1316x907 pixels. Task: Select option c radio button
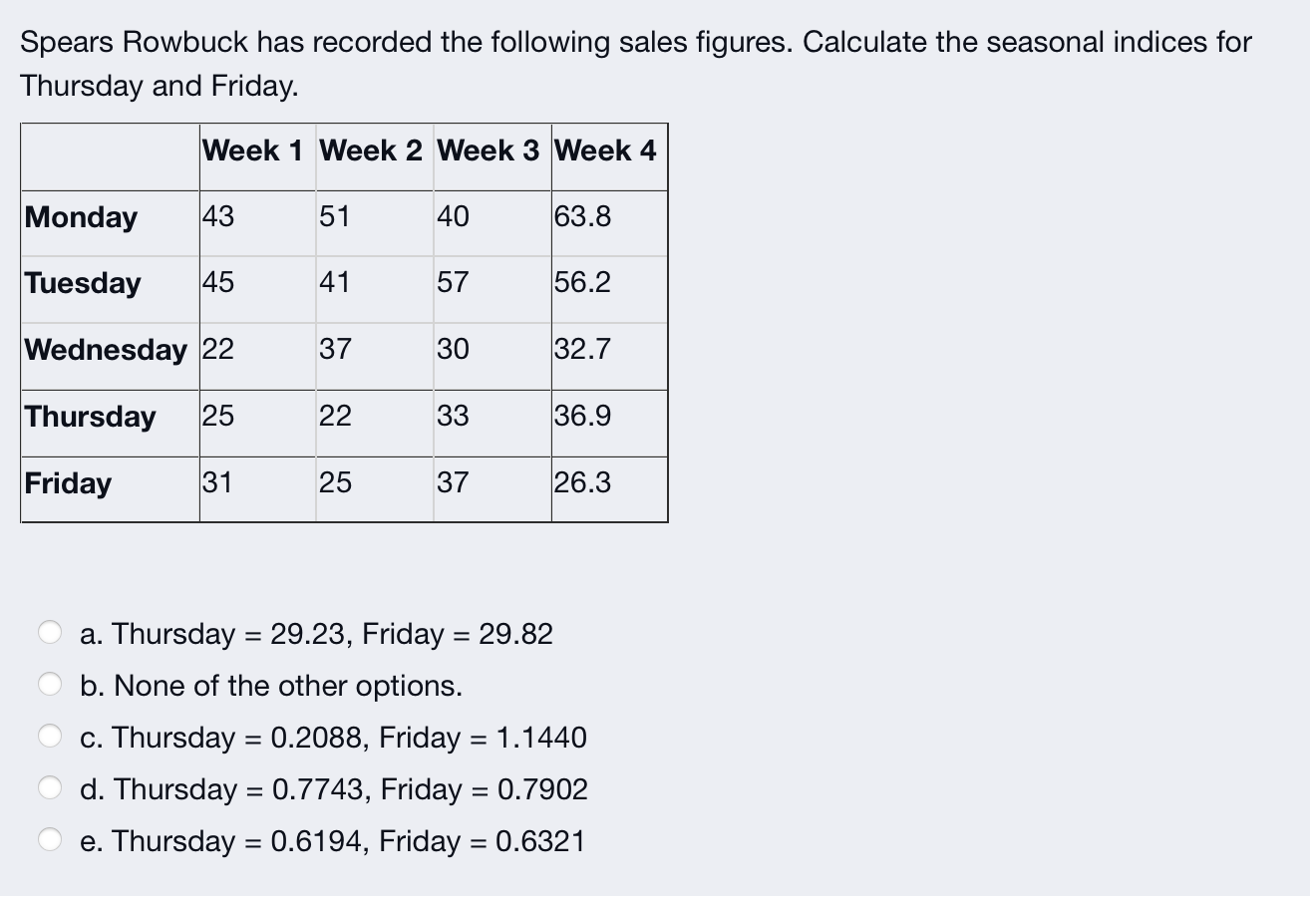pyautogui.click(x=50, y=736)
